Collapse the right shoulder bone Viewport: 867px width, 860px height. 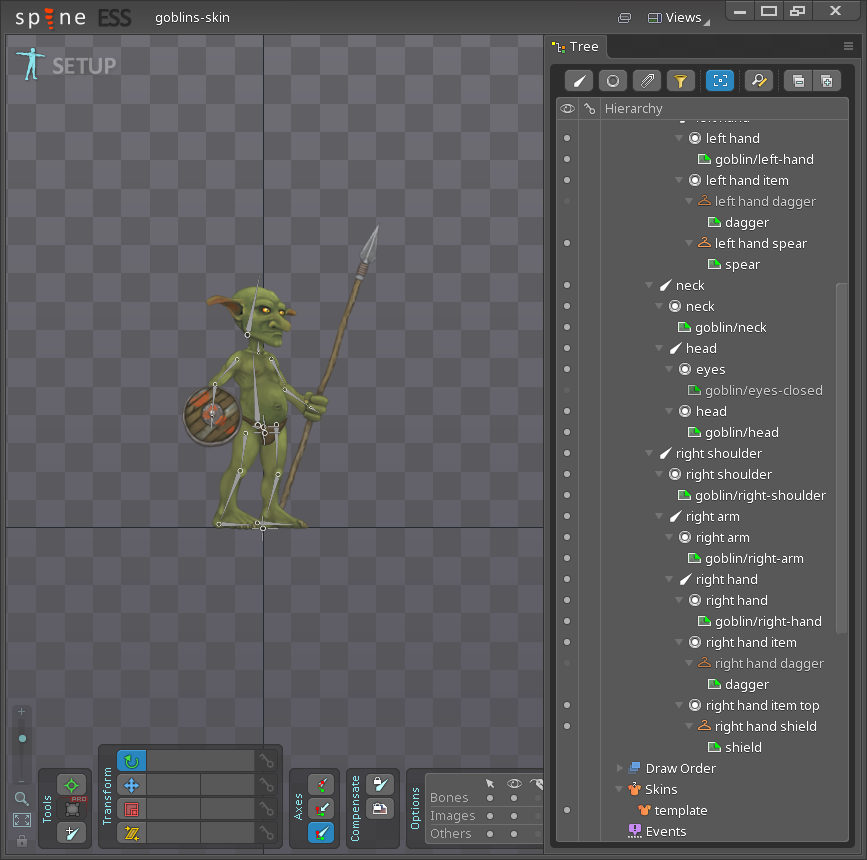(650, 453)
